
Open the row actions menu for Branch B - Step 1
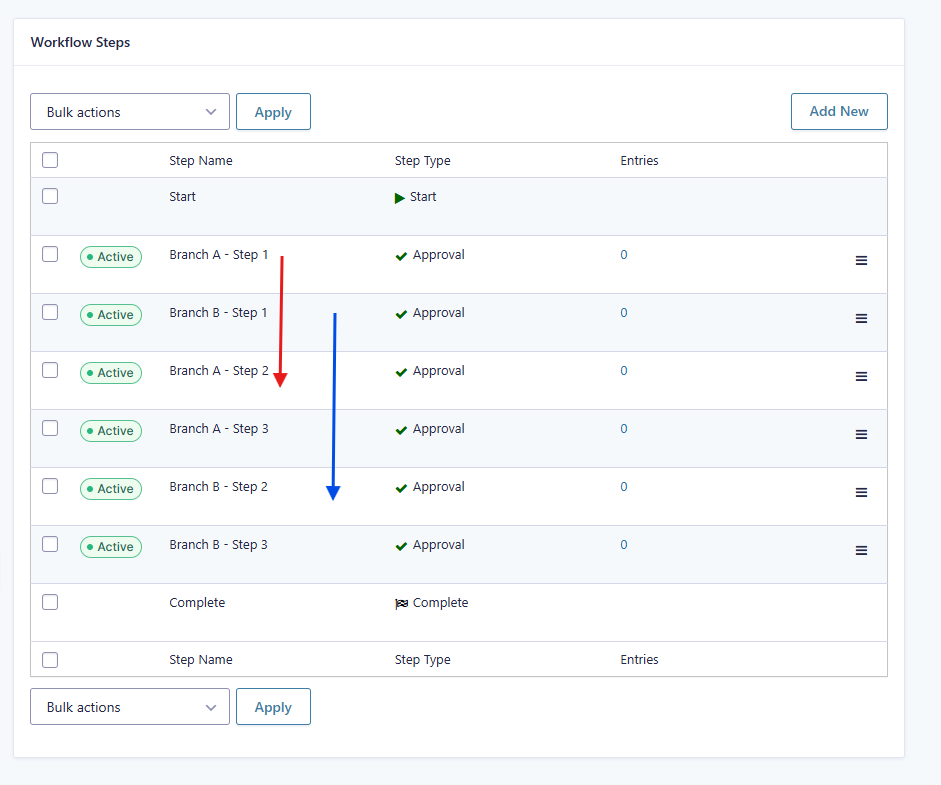pos(861,318)
